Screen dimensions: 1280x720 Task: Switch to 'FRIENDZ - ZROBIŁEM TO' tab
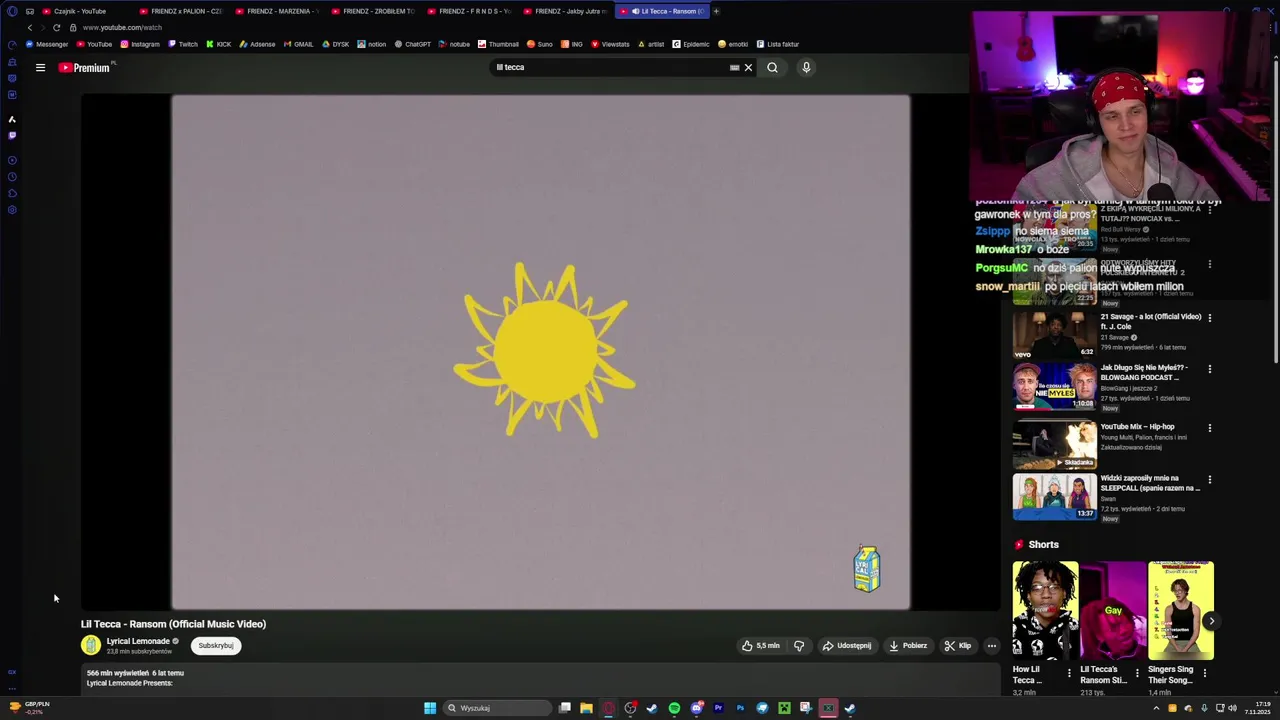(372, 11)
